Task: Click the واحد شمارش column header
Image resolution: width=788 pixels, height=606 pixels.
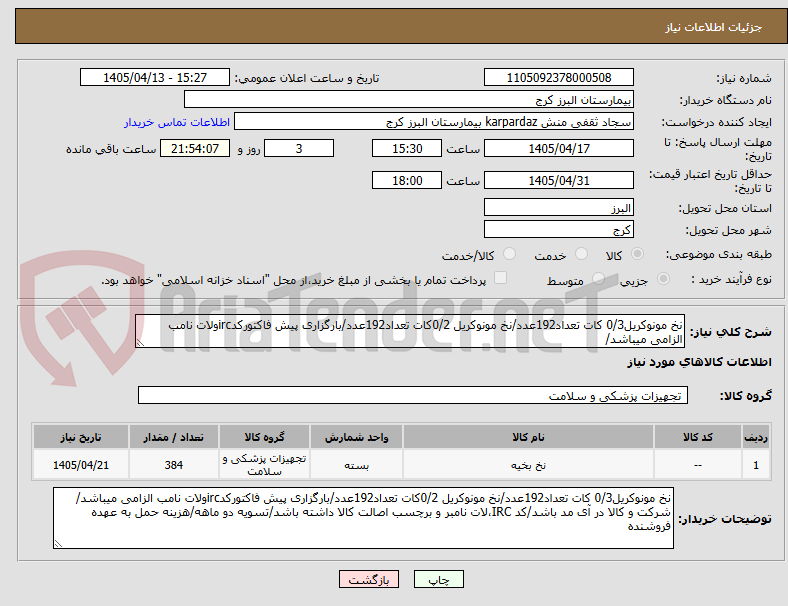Action: (x=356, y=437)
